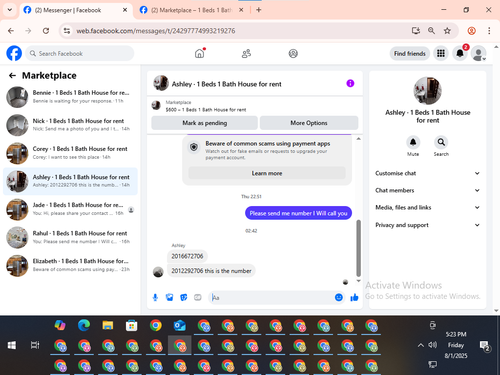Click the browser address bar URL
Image resolution: width=500 pixels, height=375 pixels.
point(156,31)
